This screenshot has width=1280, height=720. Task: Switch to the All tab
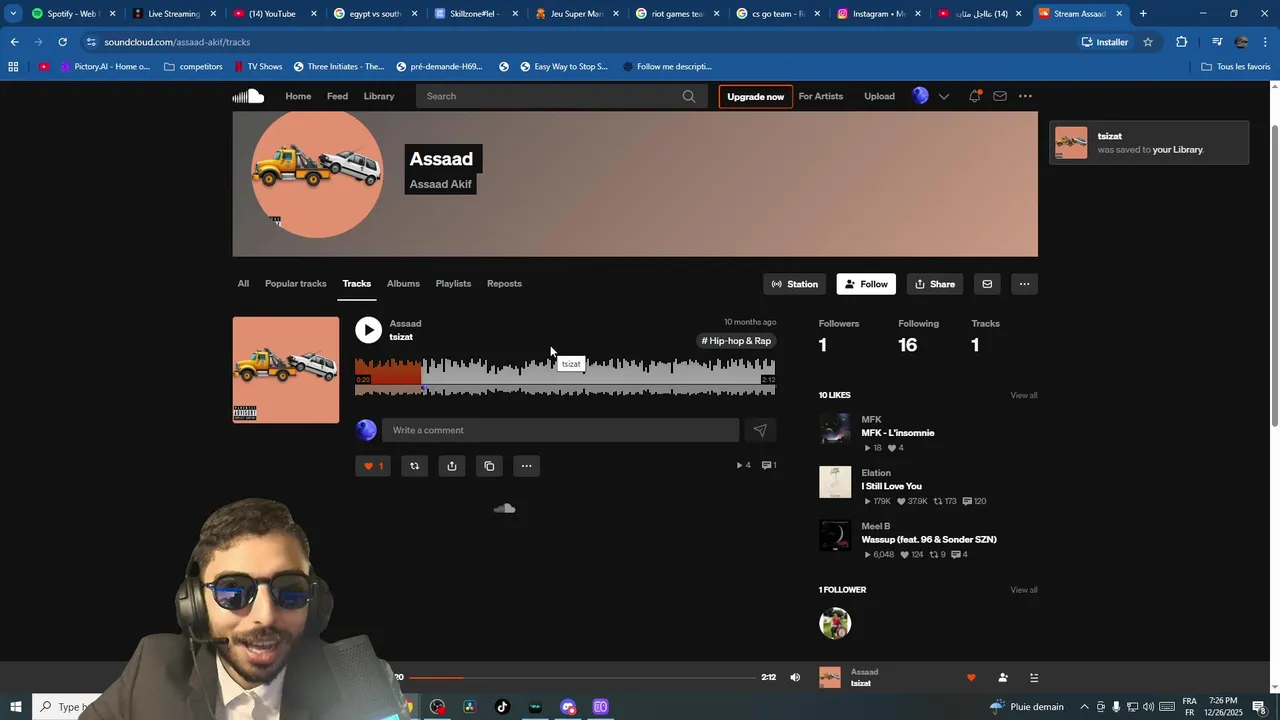coord(243,284)
